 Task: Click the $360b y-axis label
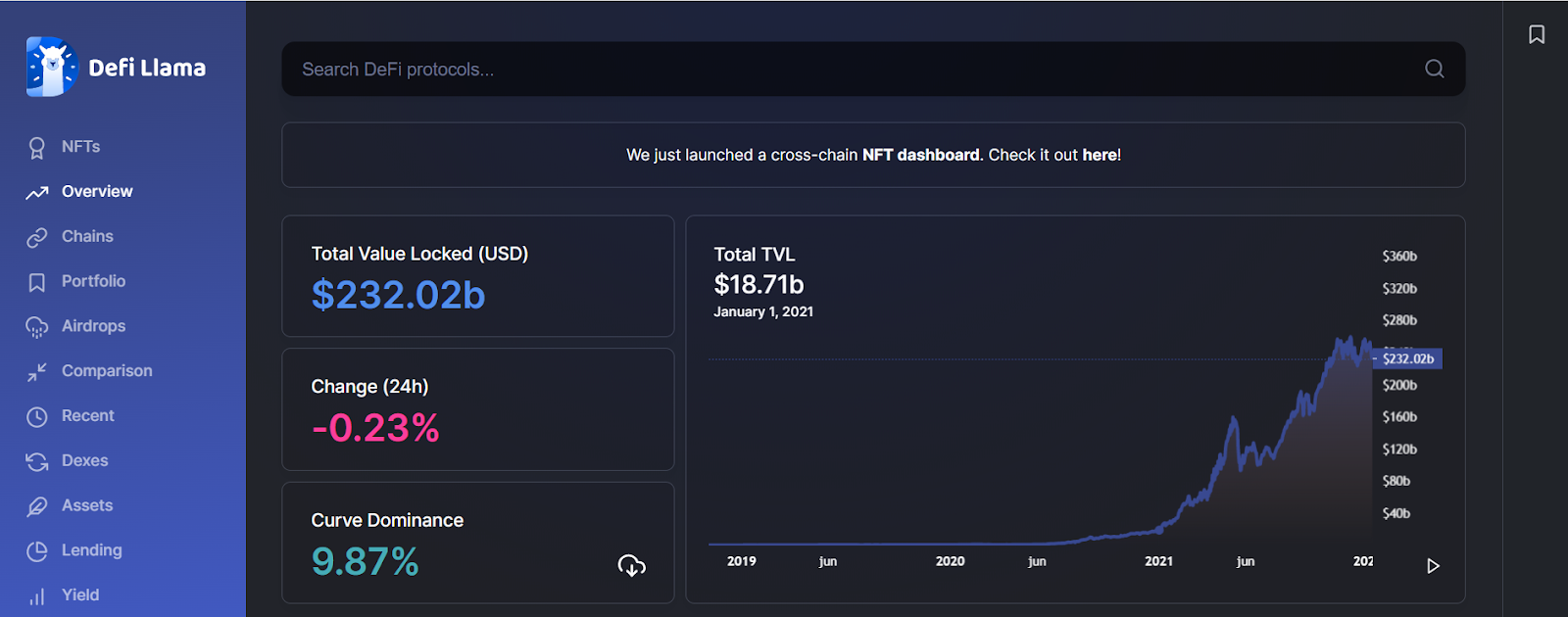tap(1399, 257)
